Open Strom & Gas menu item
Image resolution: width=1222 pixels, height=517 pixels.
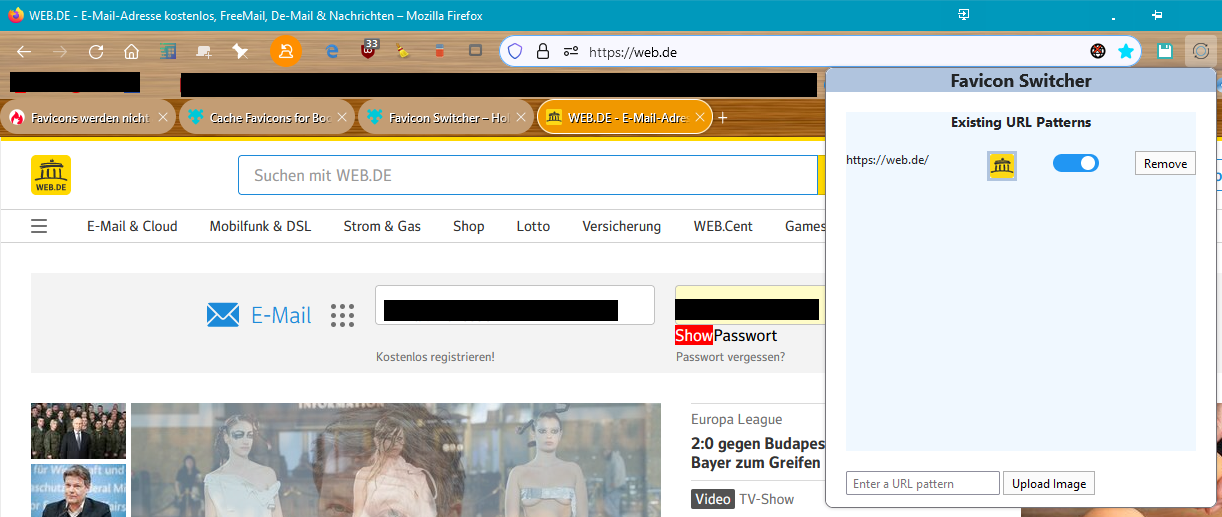382,226
